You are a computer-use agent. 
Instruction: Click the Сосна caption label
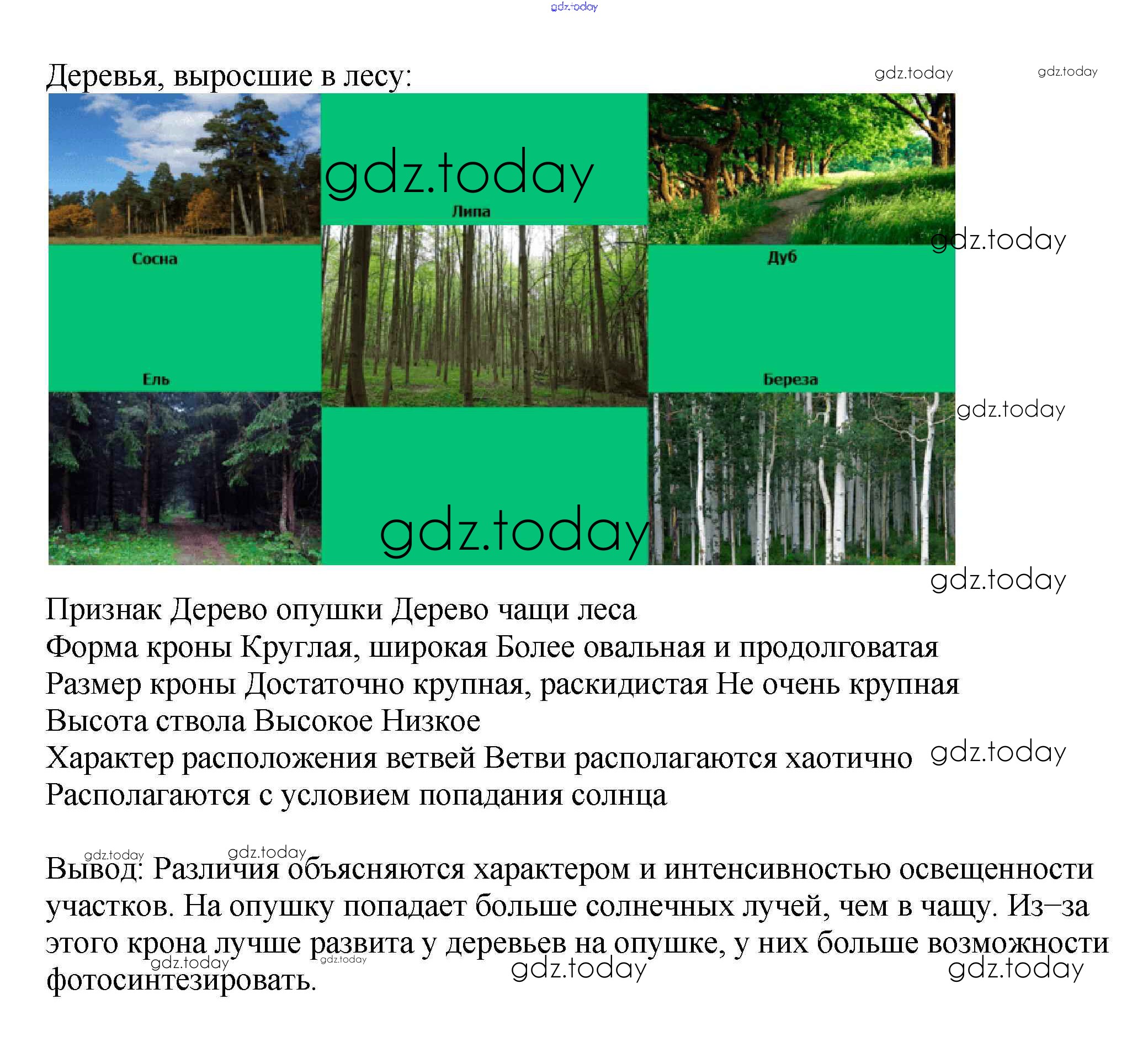[155, 259]
